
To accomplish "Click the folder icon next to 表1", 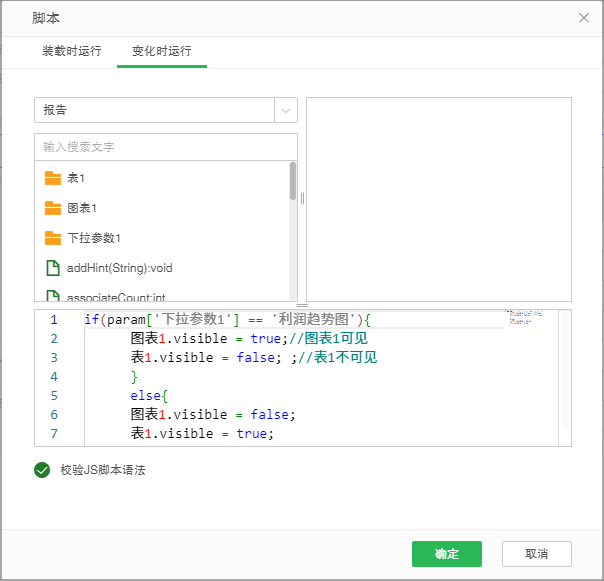I will point(53,178).
